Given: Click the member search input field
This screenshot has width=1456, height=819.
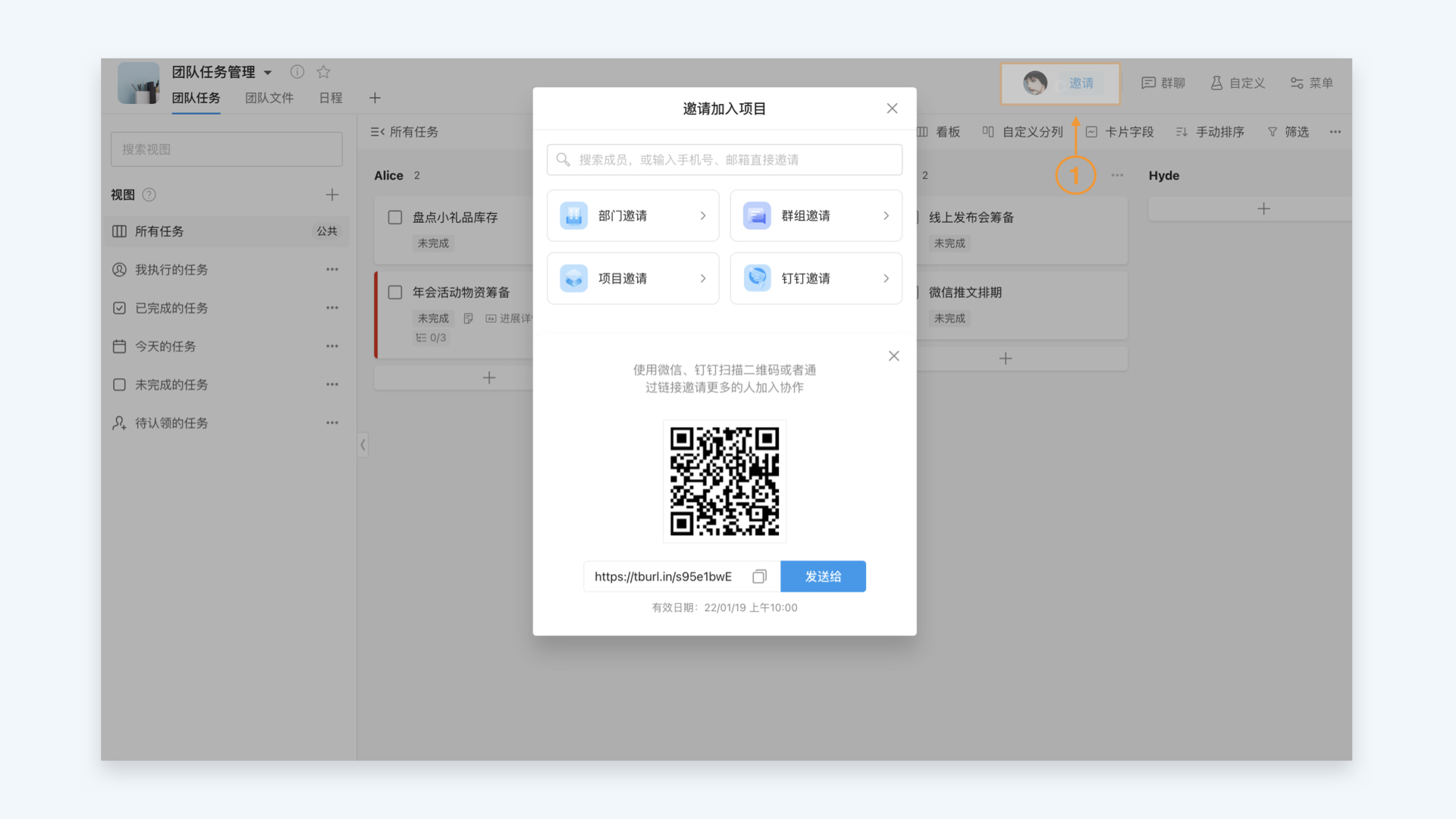Looking at the screenshot, I should tap(724, 160).
